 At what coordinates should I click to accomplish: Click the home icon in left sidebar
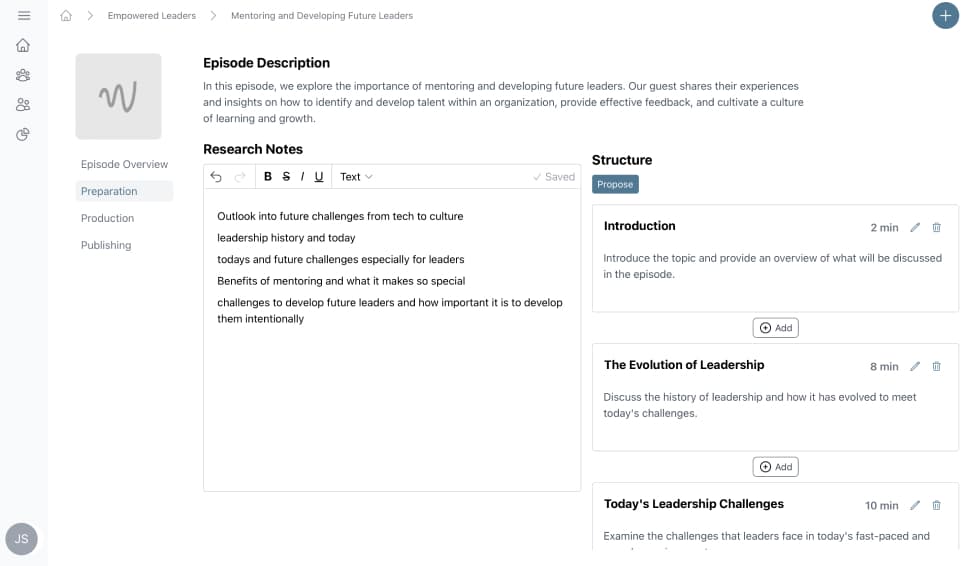click(x=23, y=45)
